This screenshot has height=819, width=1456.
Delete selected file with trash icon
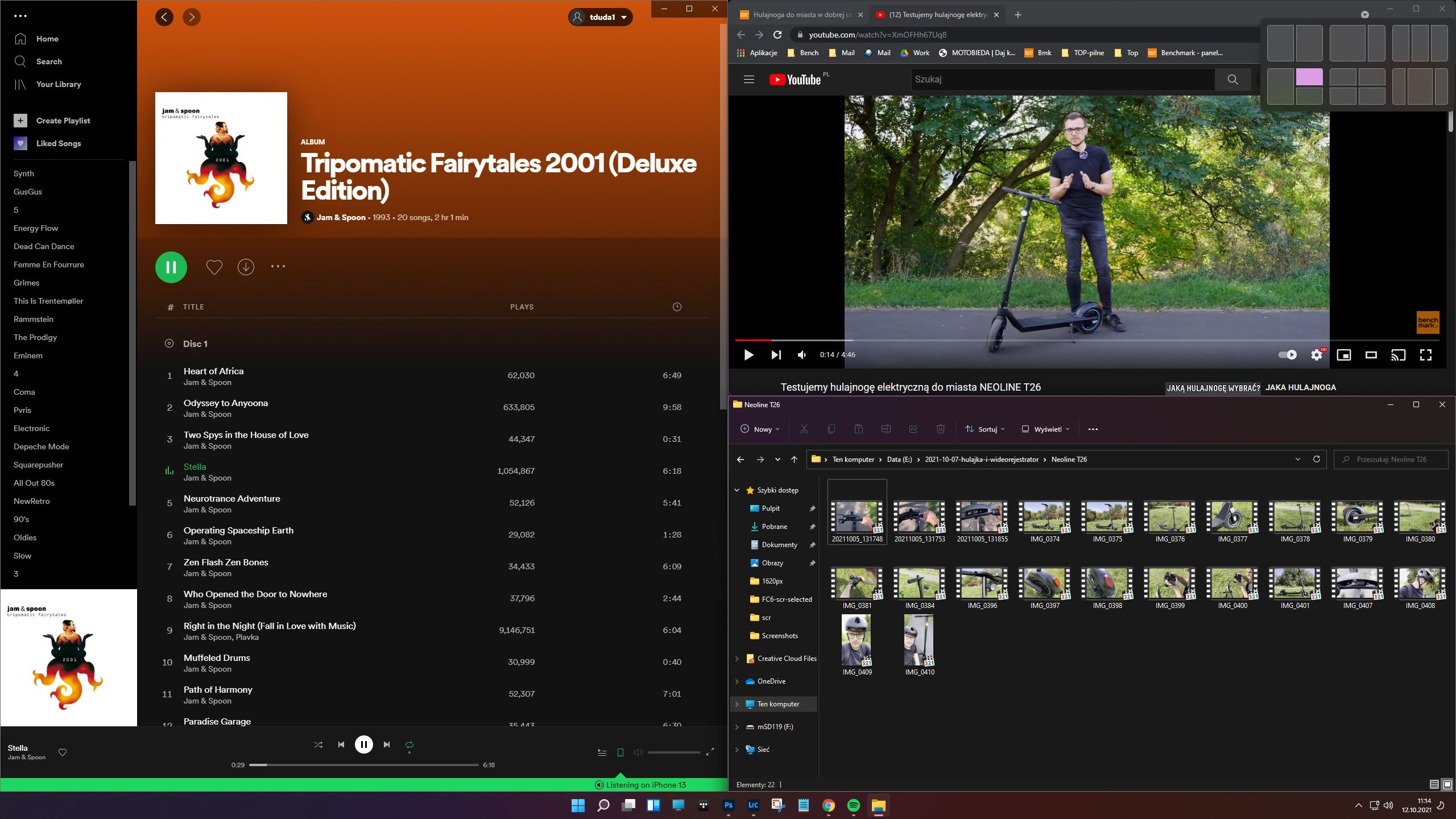941,429
